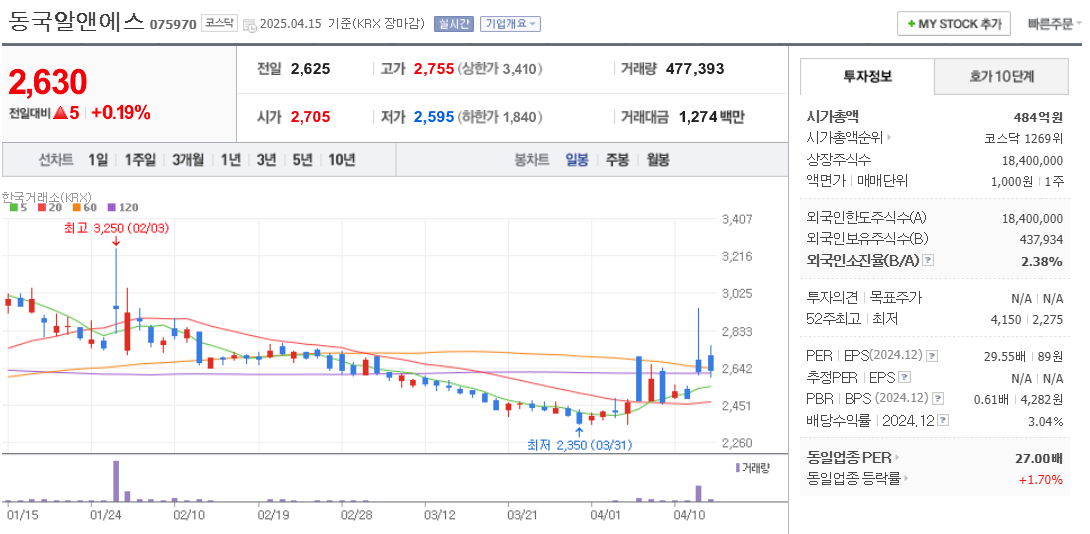1090x534 pixels.
Task: Click the 최저 2,350 (03/31) chart marker
Action: pyautogui.click(x=580, y=444)
